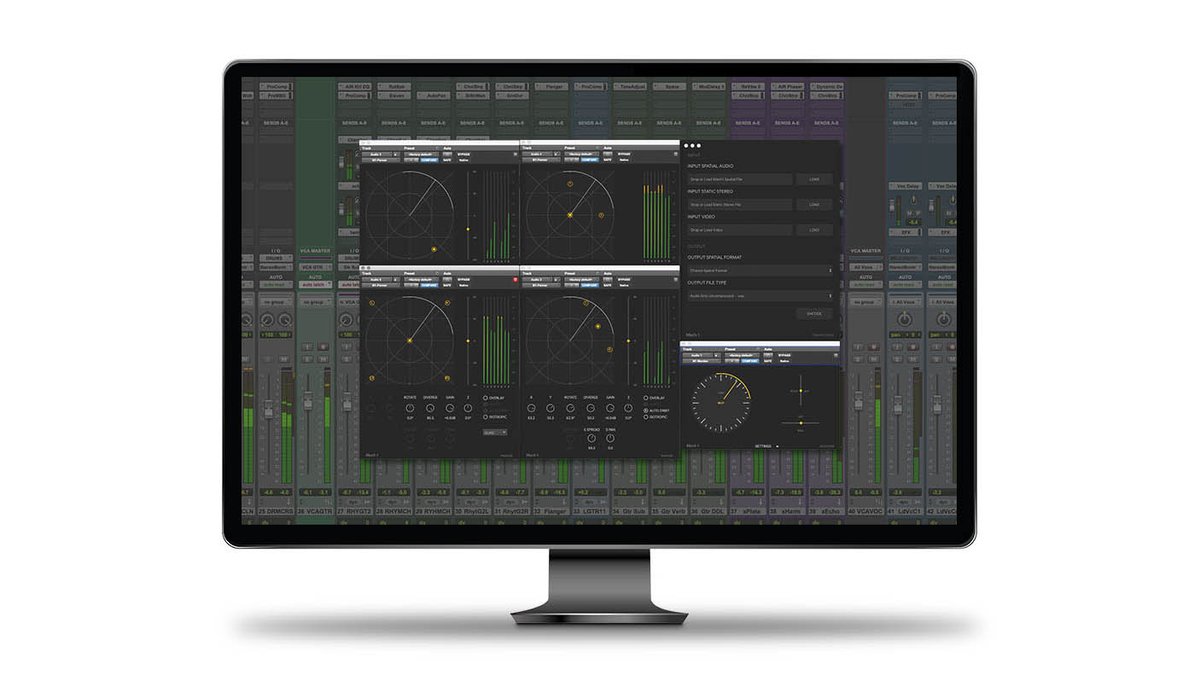Viewport: 1200px width, 675px height.
Task: Open factory default preset menu in lower-left plugin
Action: point(422,280)
